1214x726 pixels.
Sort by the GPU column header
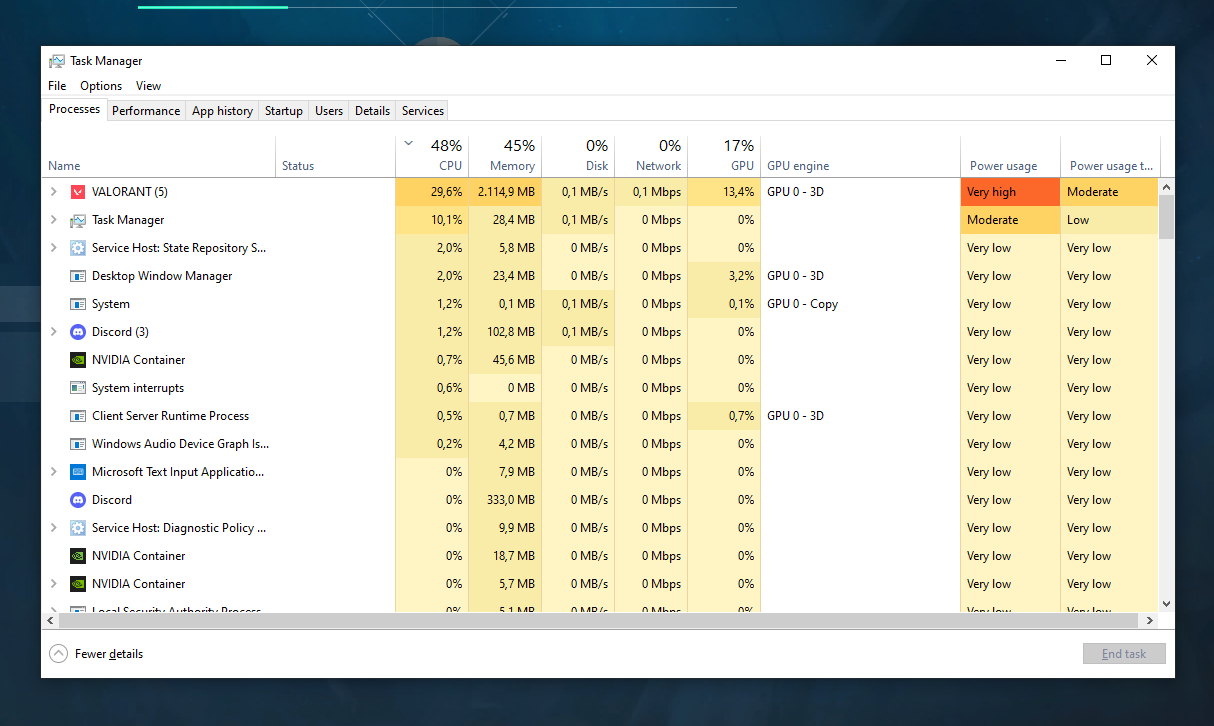tap(724, 157)
